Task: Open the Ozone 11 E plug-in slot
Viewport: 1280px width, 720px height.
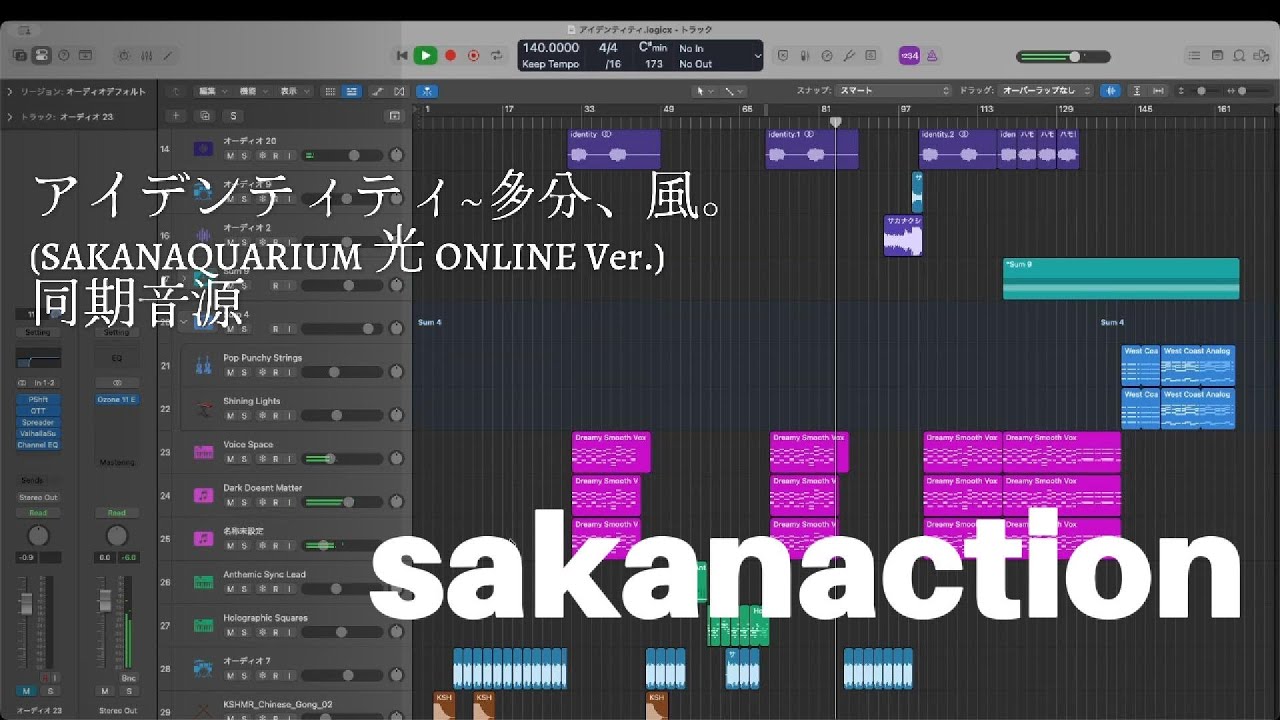Action: pos(117,400)
